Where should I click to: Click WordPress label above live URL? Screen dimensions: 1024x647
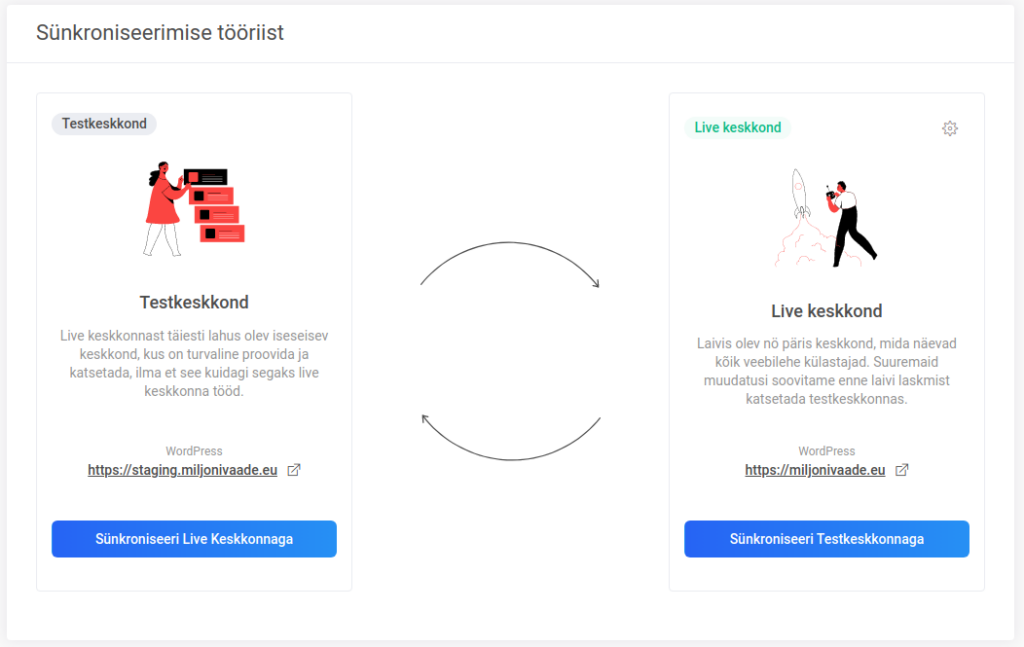[826, 451]
